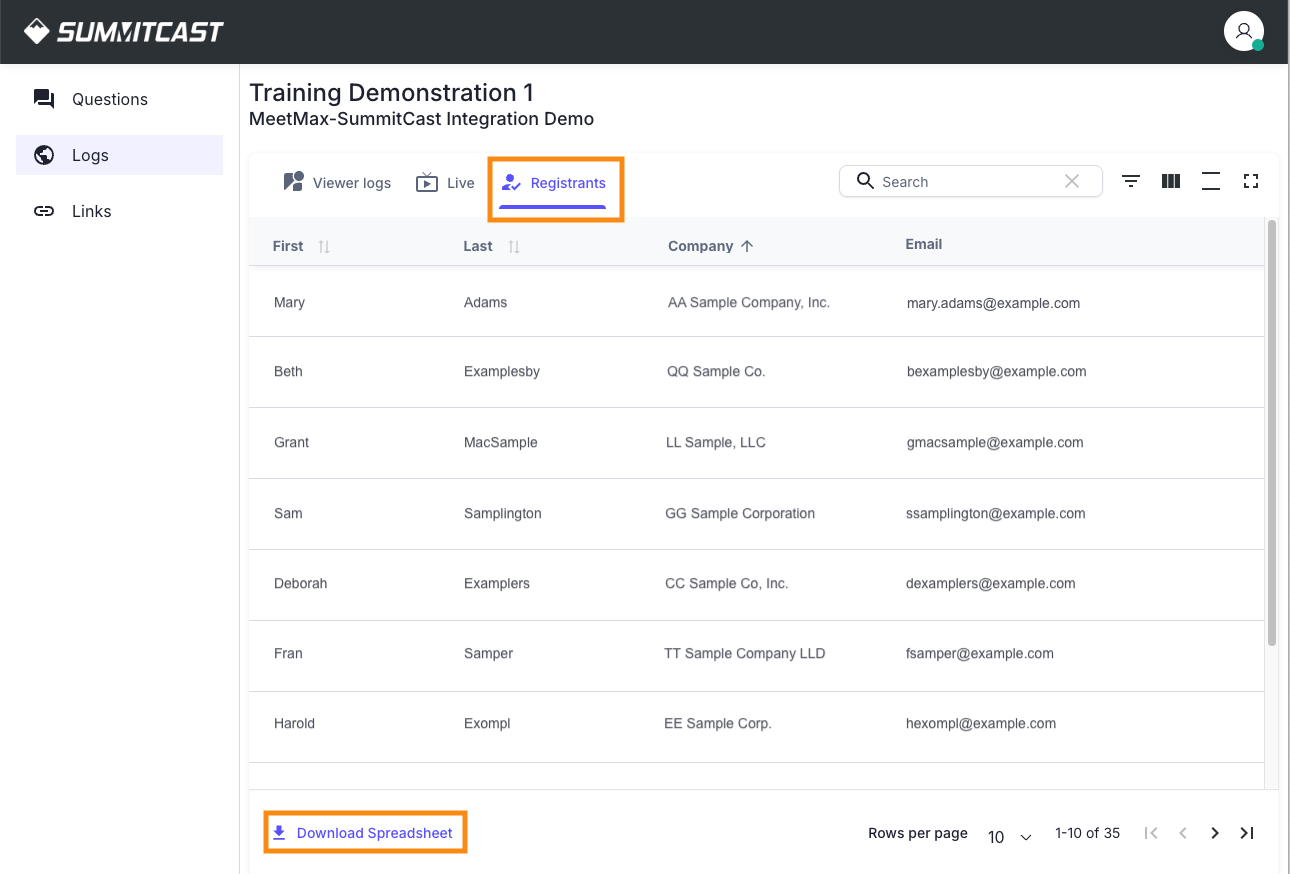The height and width of the screenshot is (874, 1290).
Task: Open the Links sidebar item
Action: pos(91,211)
